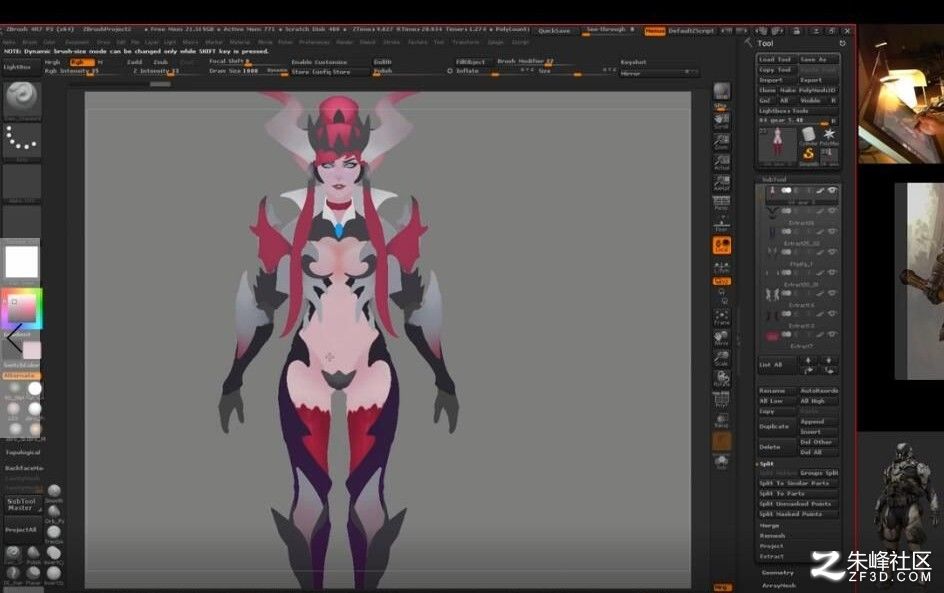Toggle the Rgb mode button
The image size is (944, 593).
82,62
